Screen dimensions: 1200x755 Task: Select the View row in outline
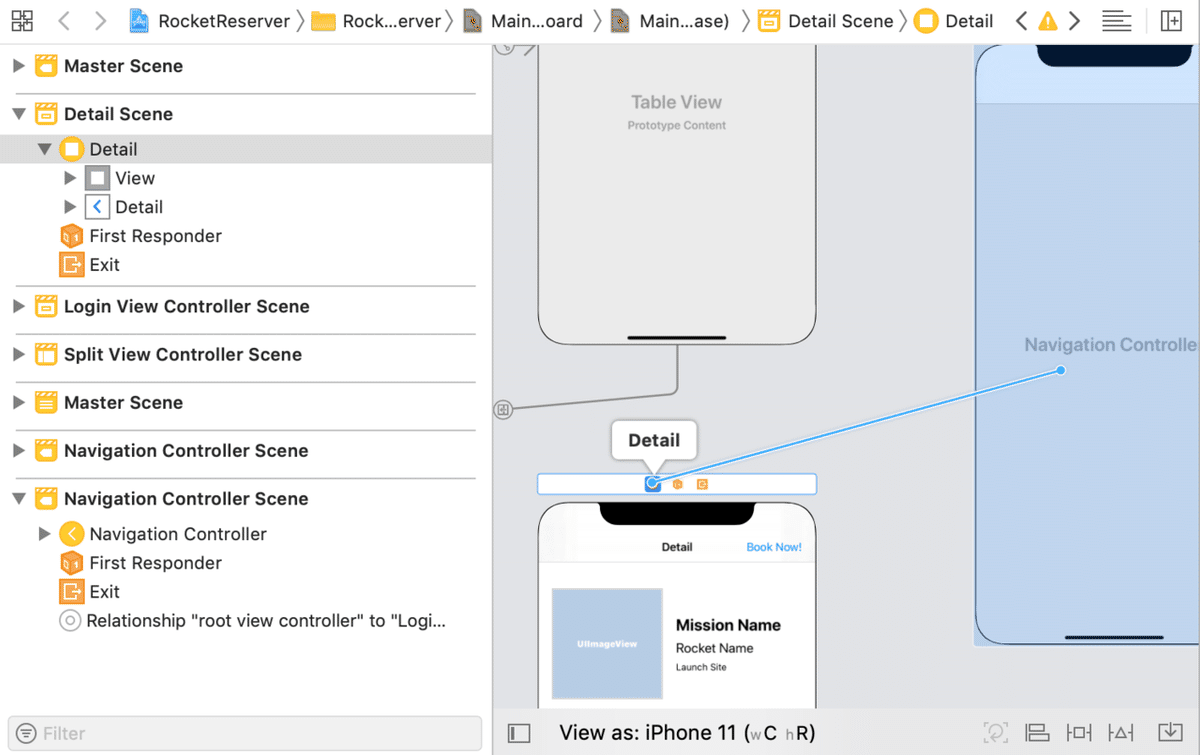[x=246, y=178]
